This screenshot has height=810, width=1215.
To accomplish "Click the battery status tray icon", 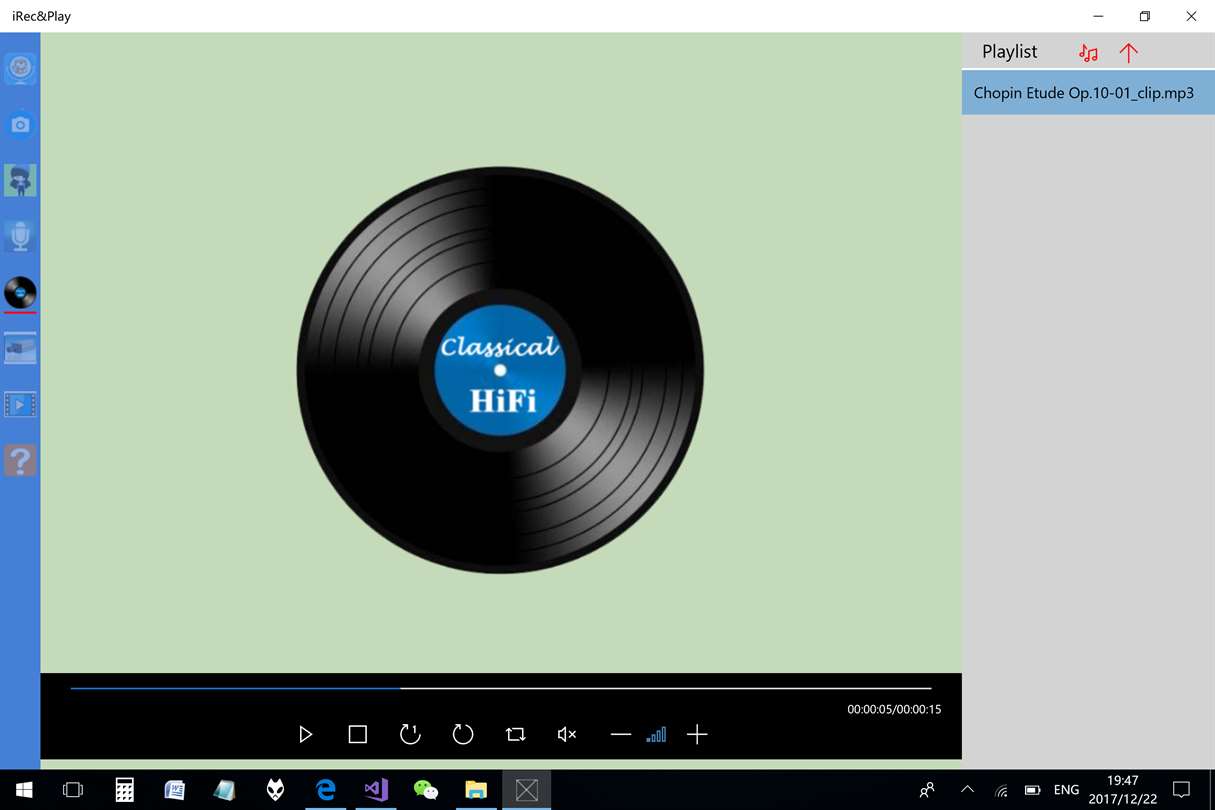I will [x=1033, y=790].
